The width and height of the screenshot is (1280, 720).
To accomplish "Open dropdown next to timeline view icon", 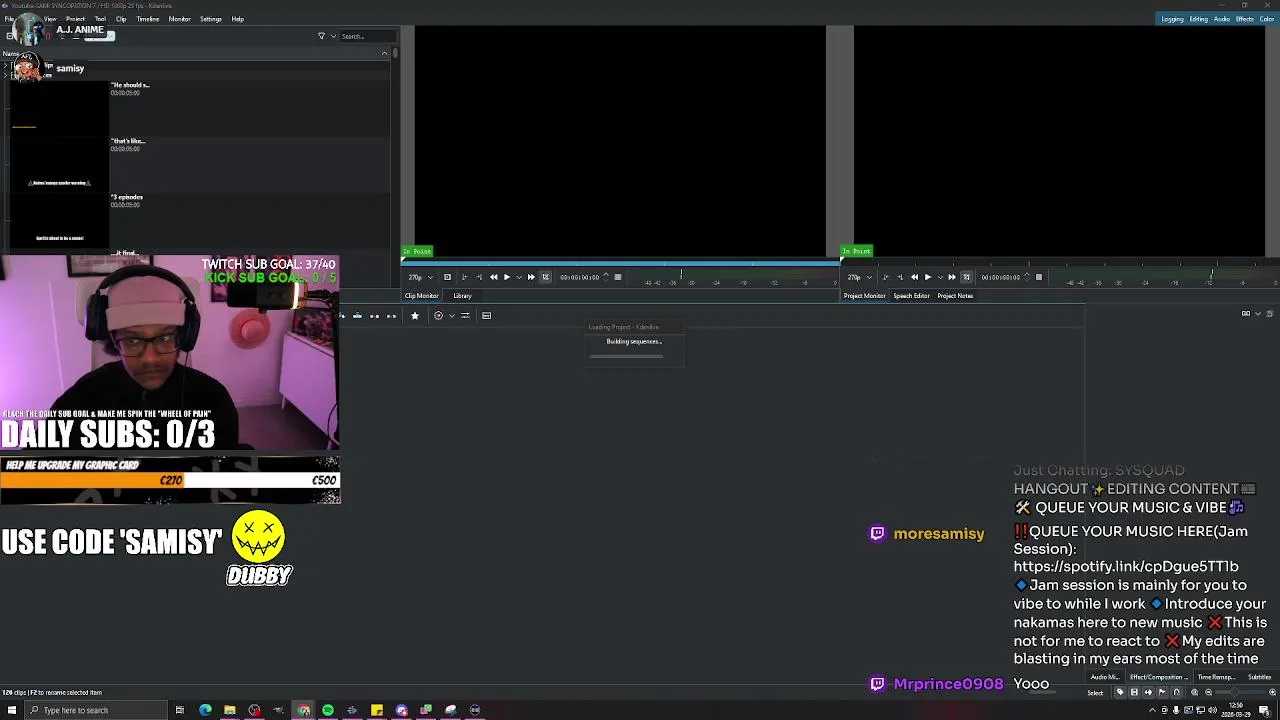I will coord(1257,314).
